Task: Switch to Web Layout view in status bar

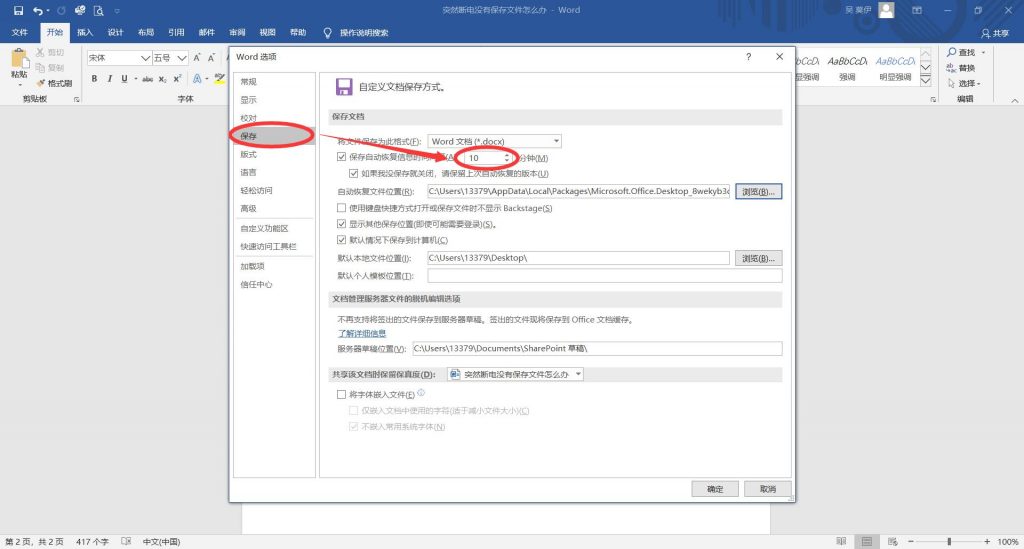Action: click(x=893, y=542)
